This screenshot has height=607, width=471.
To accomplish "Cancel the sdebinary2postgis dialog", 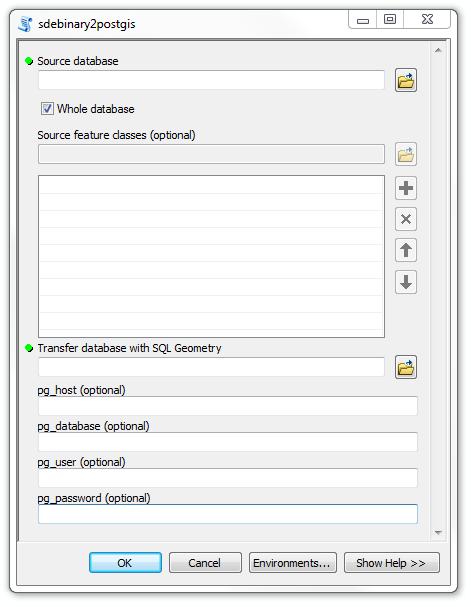I will pyautogui.click(x=205, y=562).
